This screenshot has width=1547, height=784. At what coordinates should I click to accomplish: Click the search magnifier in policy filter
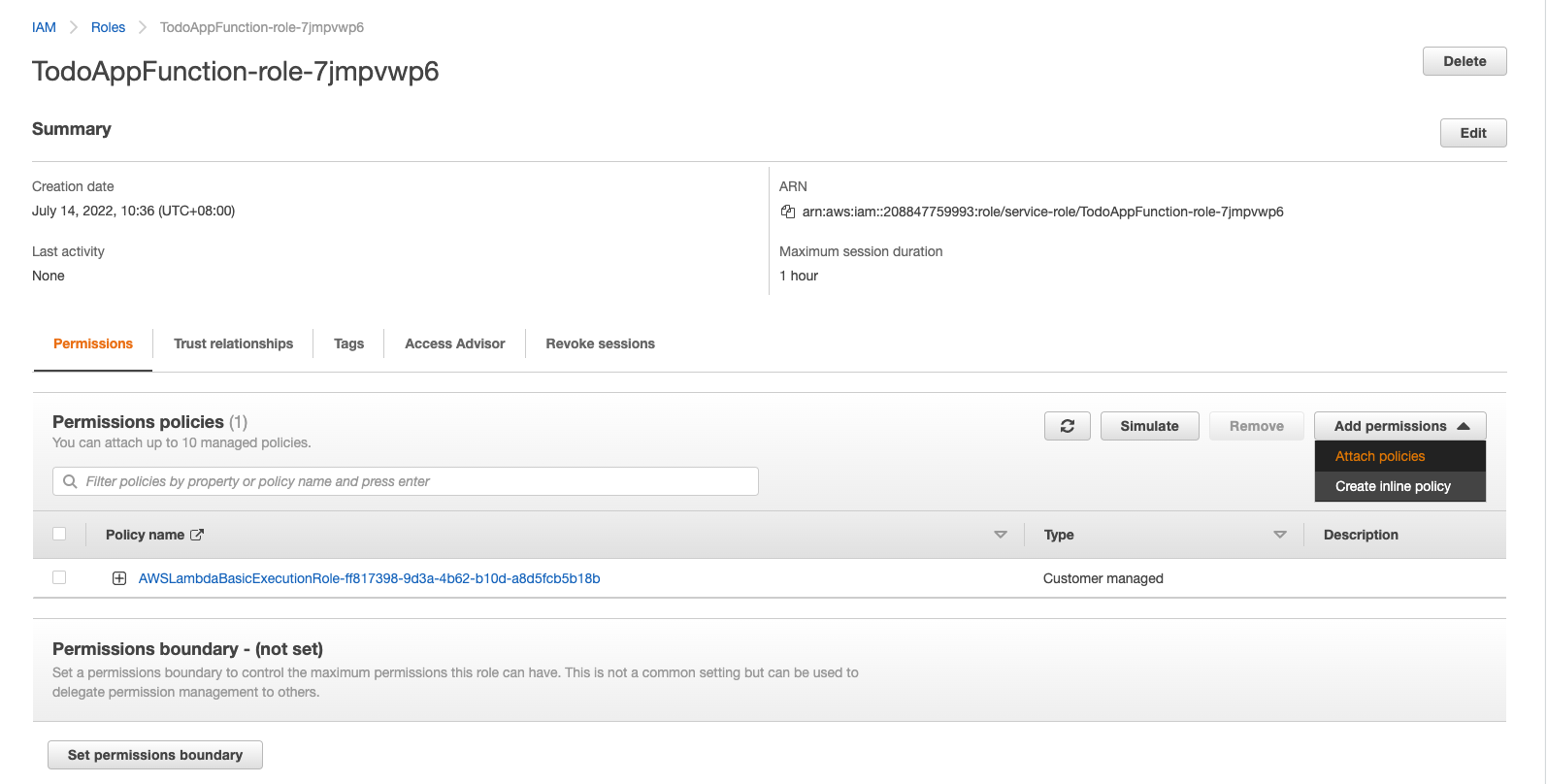[70, 481]
